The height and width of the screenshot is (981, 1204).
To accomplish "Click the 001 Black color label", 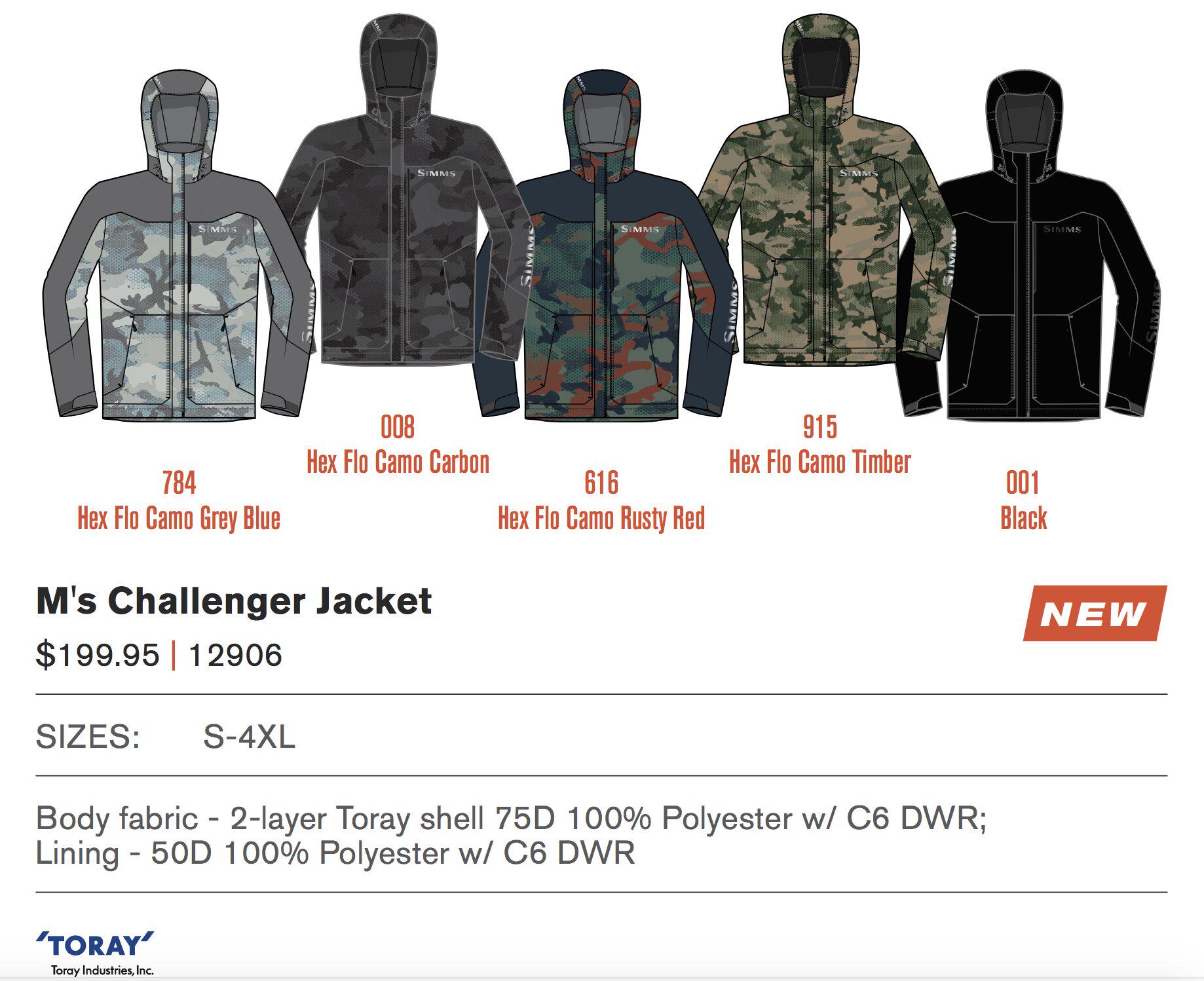I will coord(1023,501).
